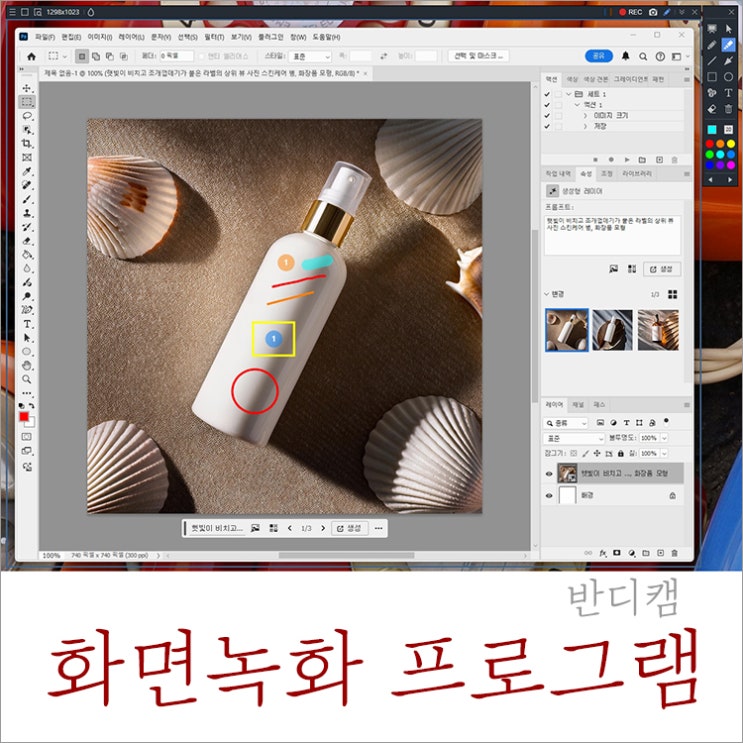Select the Clone Stamp tool
Screen dimensions: 743x743
click(27, 213)
